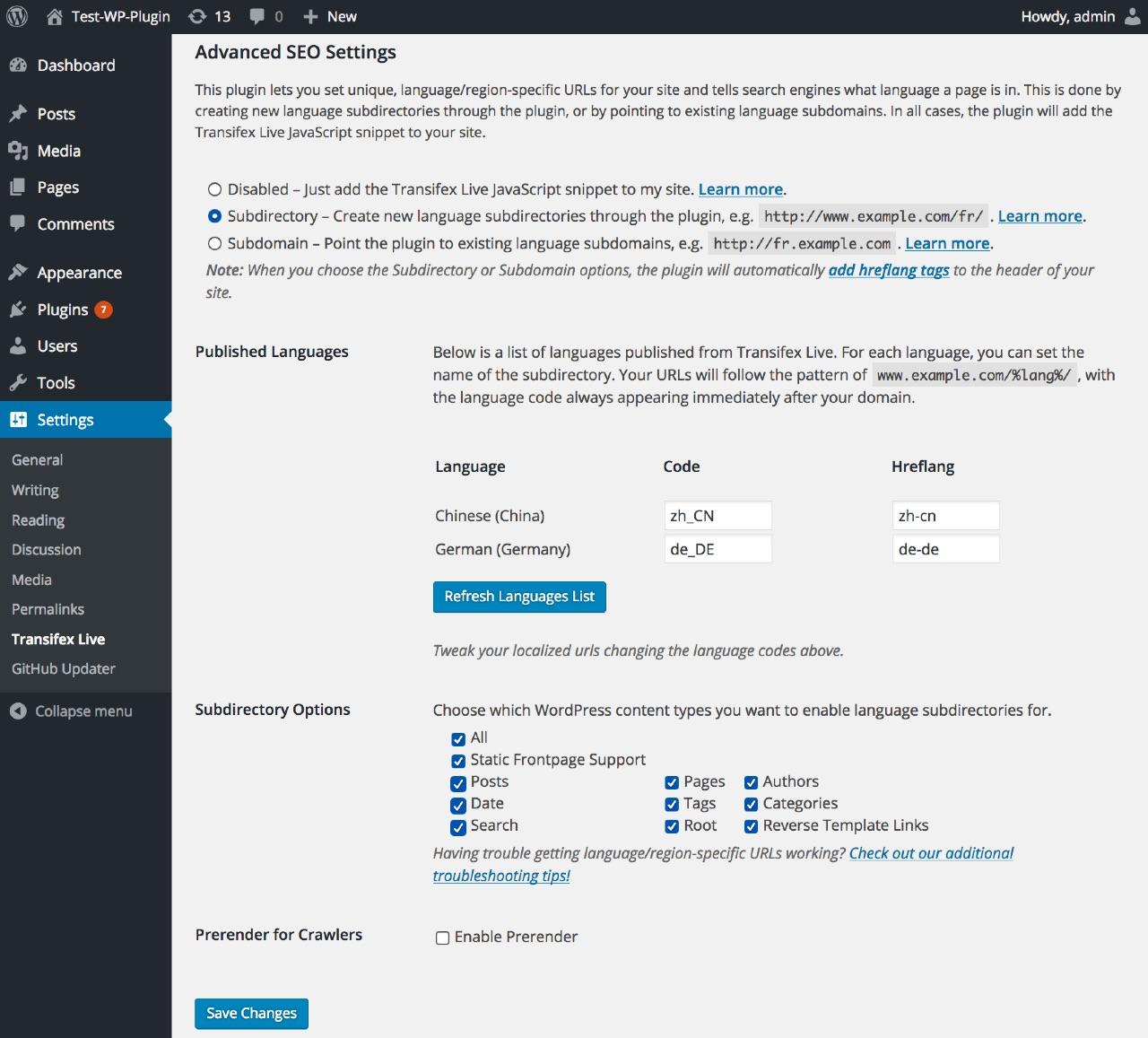Click the Plugins plug icon
This screenshot has width=1148, height=1038.
pos(18,309)
